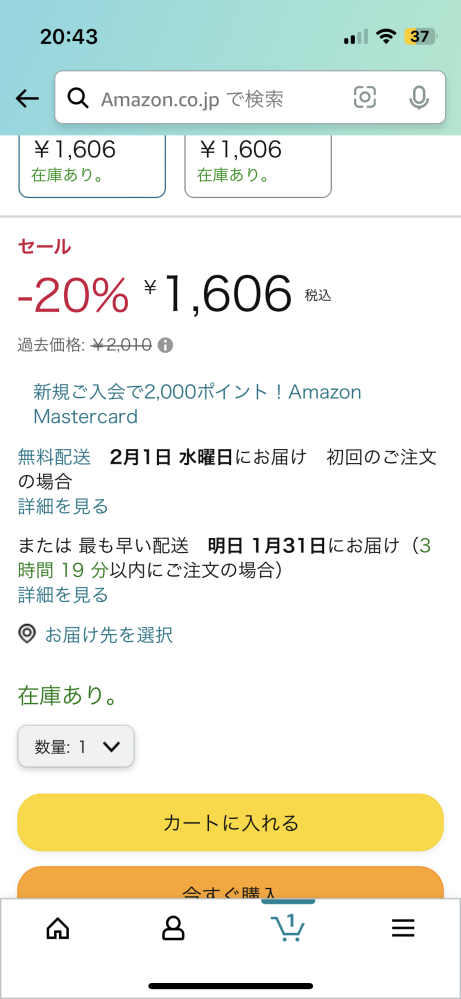Screen dimensions: 461x999
Task: Tap the orange 今すぐ購入 button
Action: [x=230, y=882]
